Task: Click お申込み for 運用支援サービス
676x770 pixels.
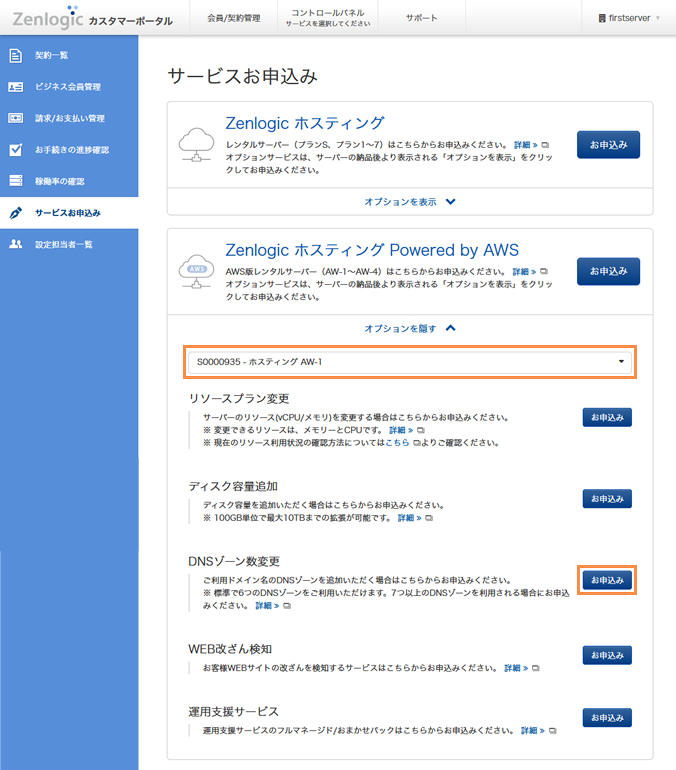Action: pyautogui.click(x=607, y=718)
